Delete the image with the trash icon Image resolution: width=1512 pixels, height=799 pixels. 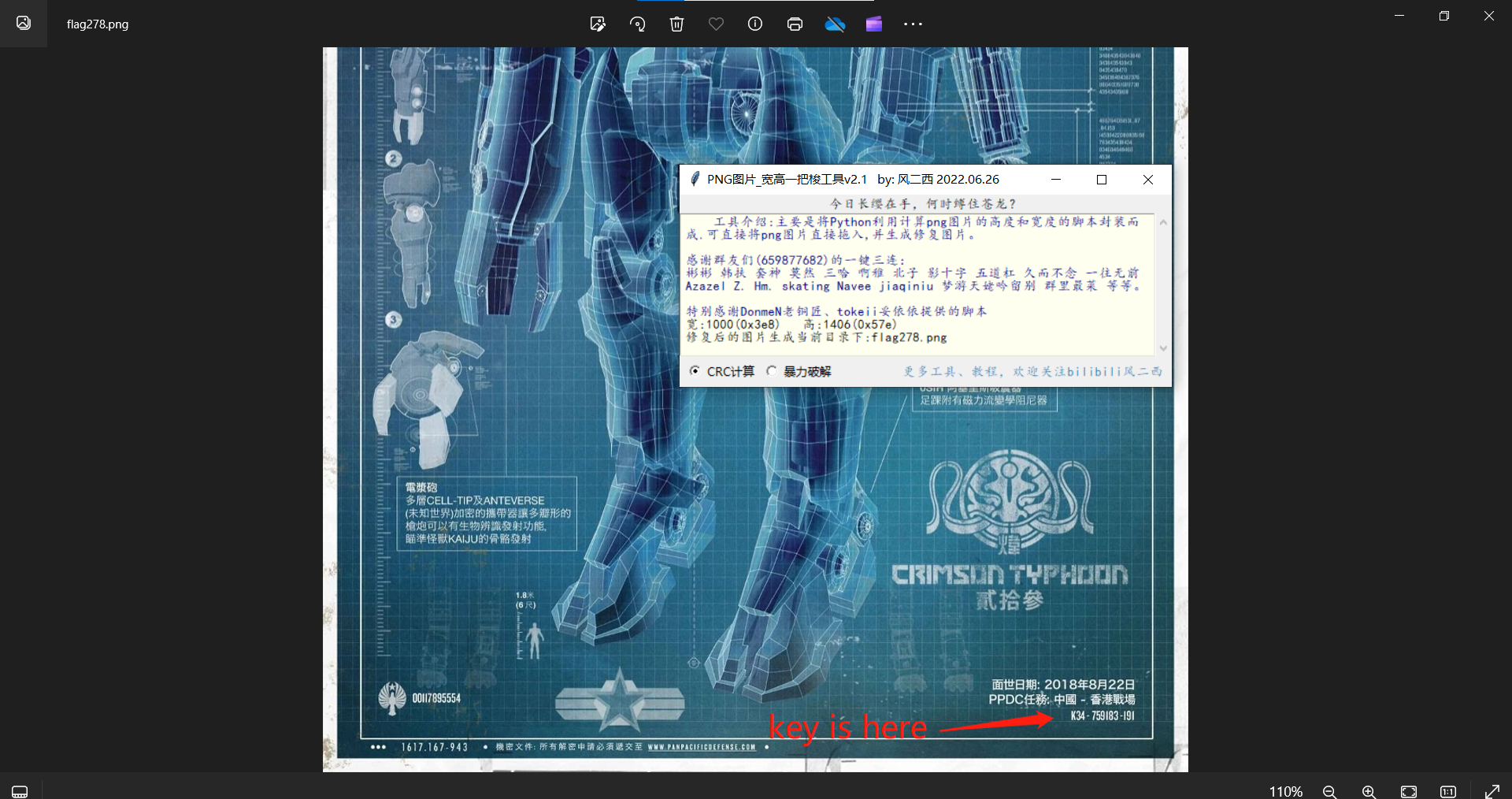point(676,24)
